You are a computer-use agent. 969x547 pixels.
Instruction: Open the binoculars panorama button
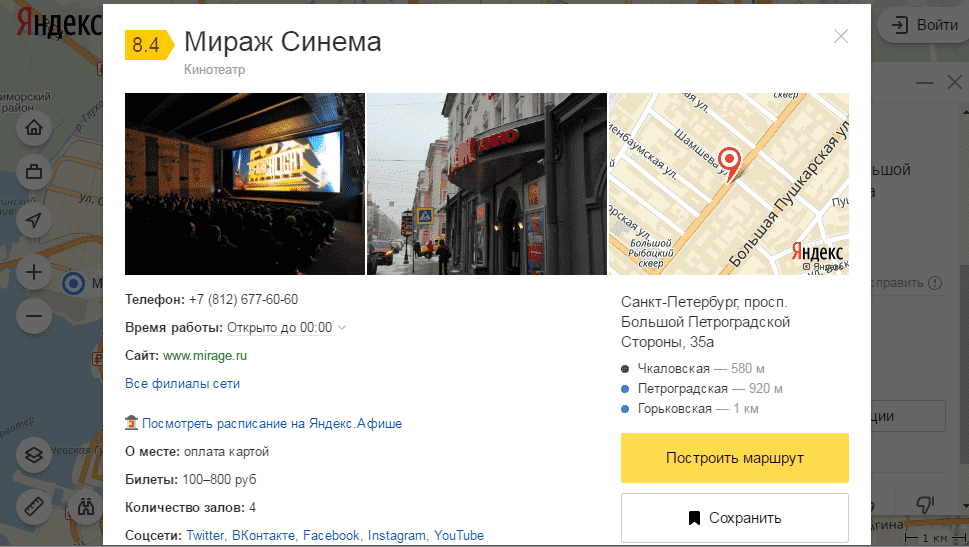tap(86, 507)
